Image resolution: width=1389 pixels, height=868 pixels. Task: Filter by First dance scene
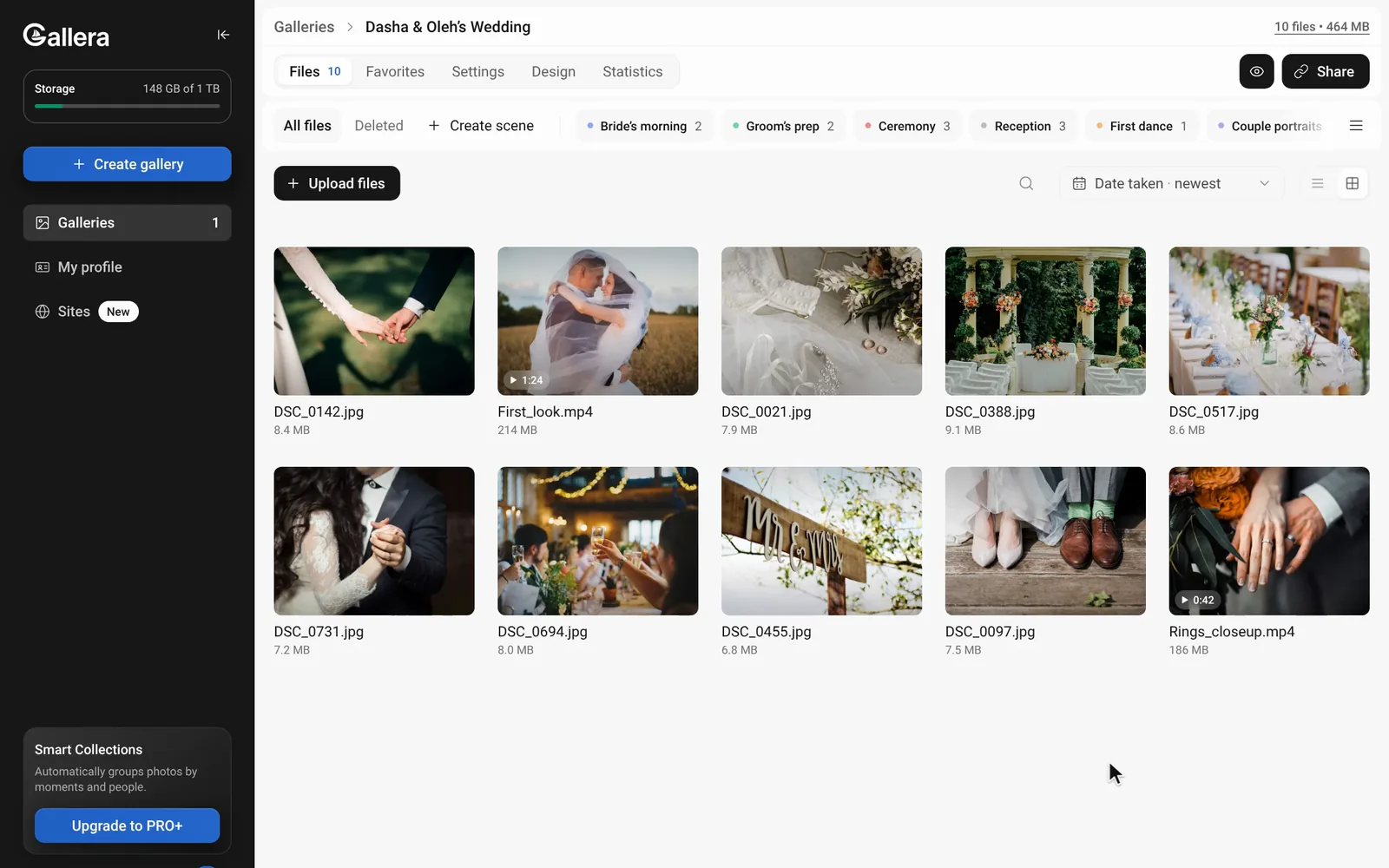[x=1142, y=126]
